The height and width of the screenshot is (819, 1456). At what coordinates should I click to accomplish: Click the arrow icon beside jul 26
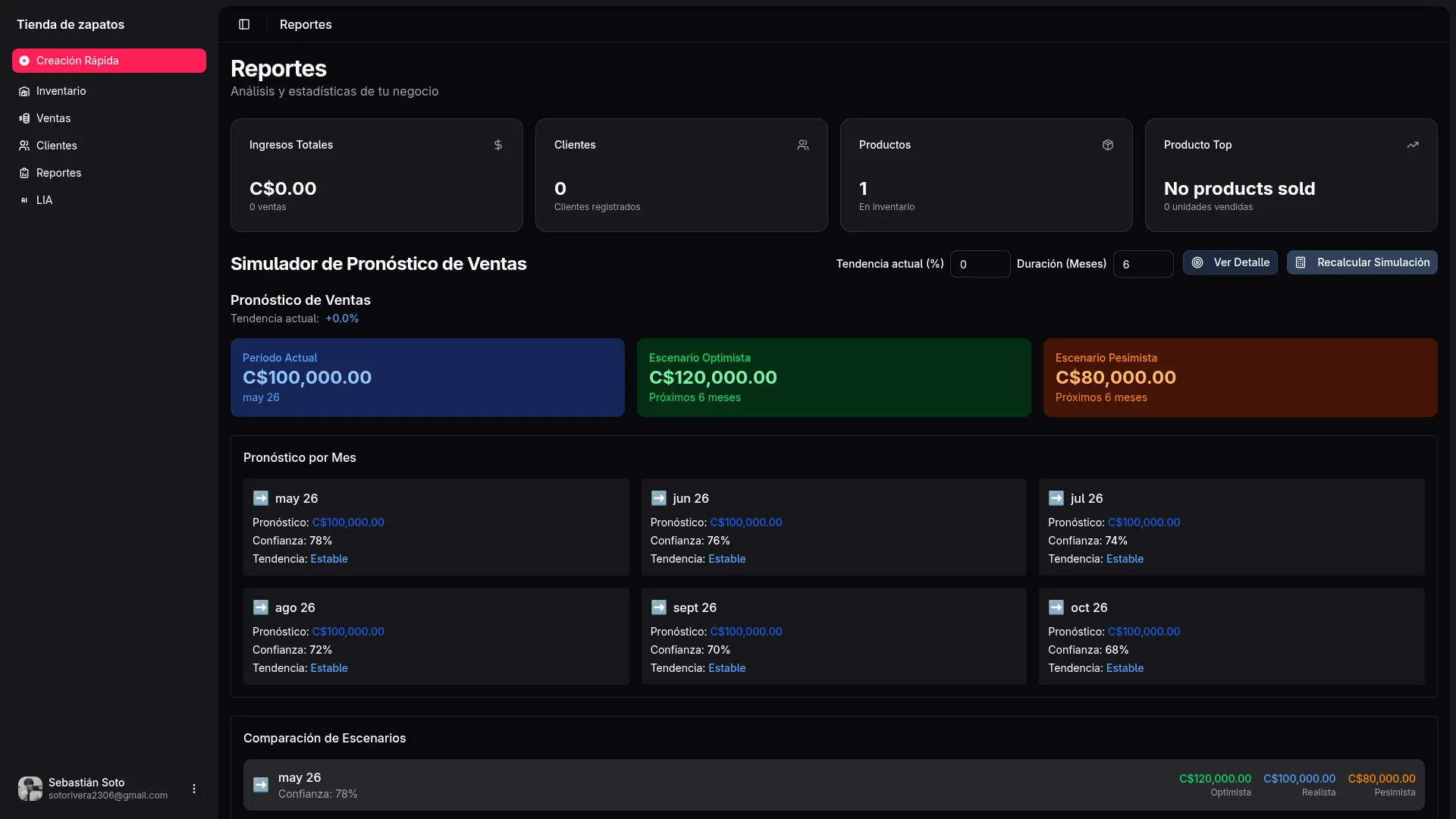(1056, 498)
